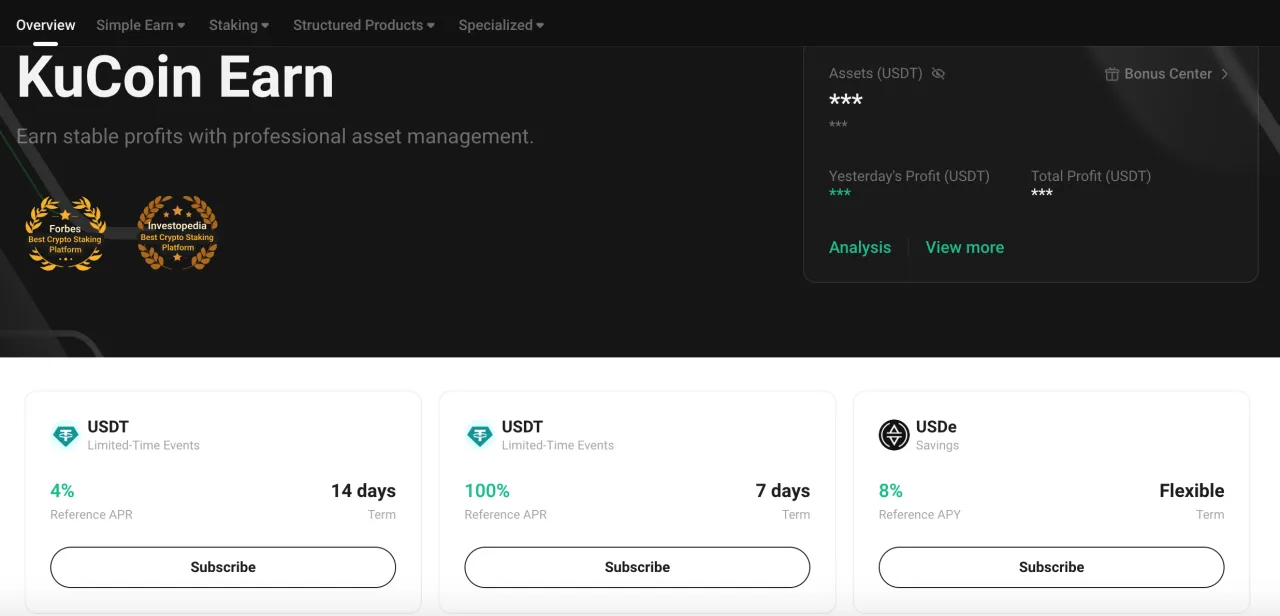This screenshot has height=616, width=1280.
Task: Click the chevron arrow next to Bonus Center
Action: click(1225, 74)
